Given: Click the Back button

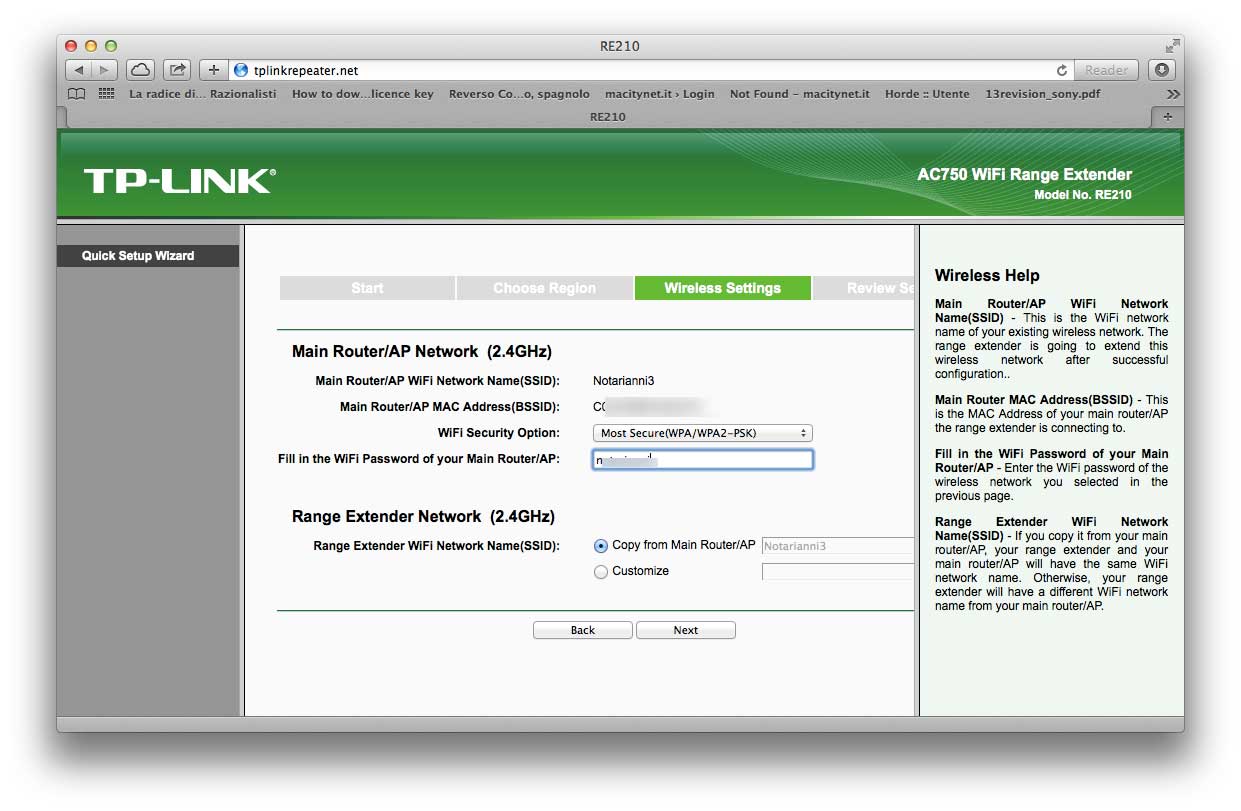Looking at the screenshot, I should click(x=583, y=630).
